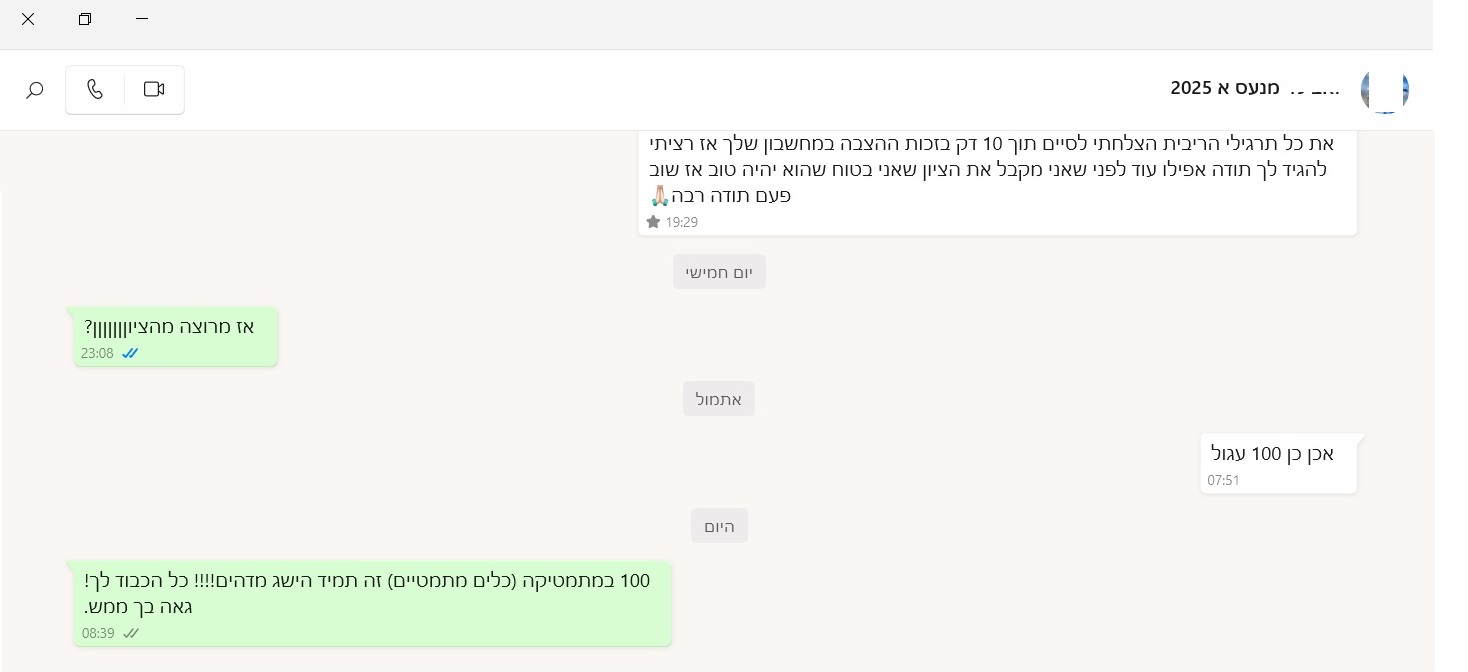Close the WhatsApp window
This screenshot has height=672, width=1468.
click(28, 19)
